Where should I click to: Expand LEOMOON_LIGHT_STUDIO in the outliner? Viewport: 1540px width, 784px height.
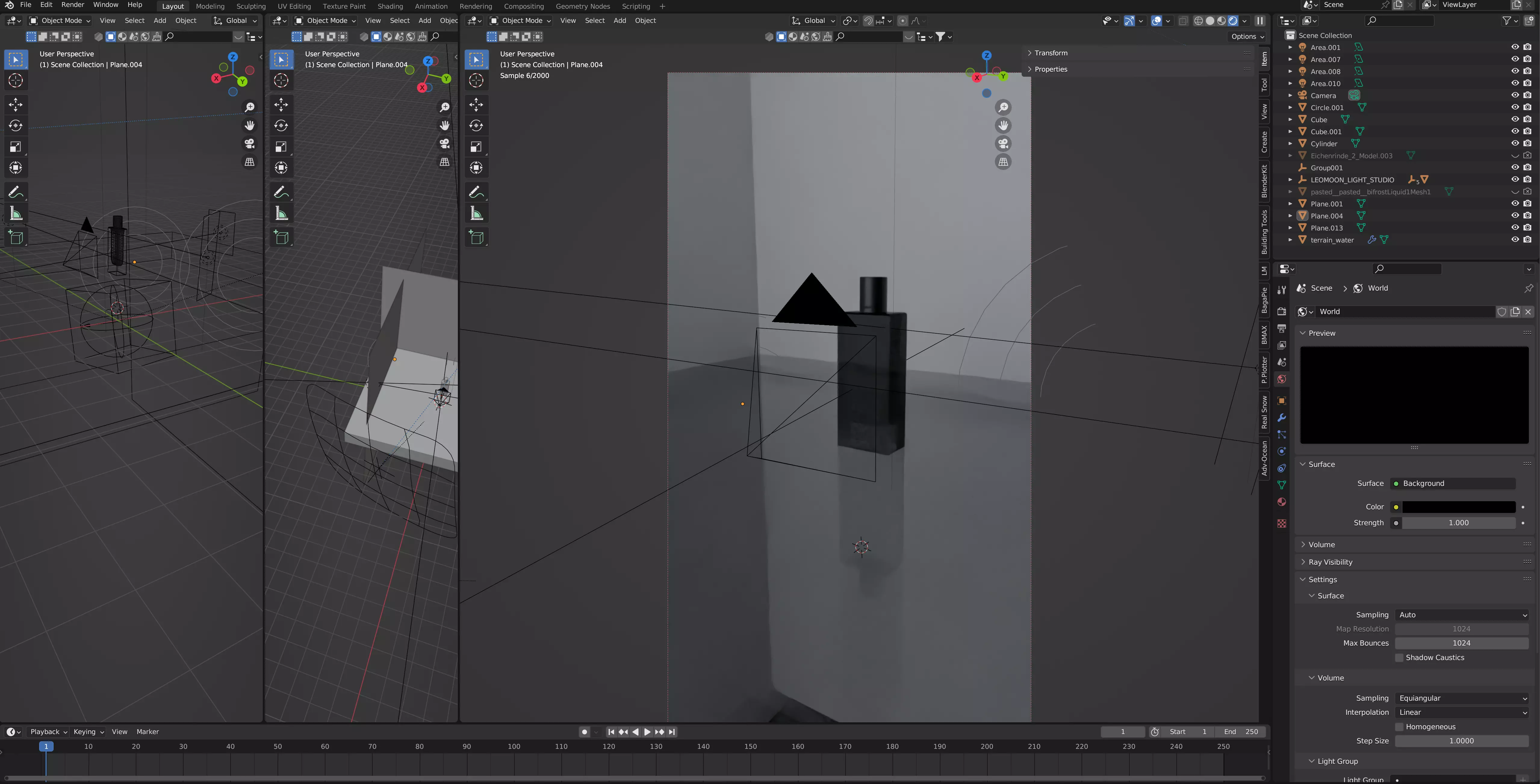[x=1290, y=180]
